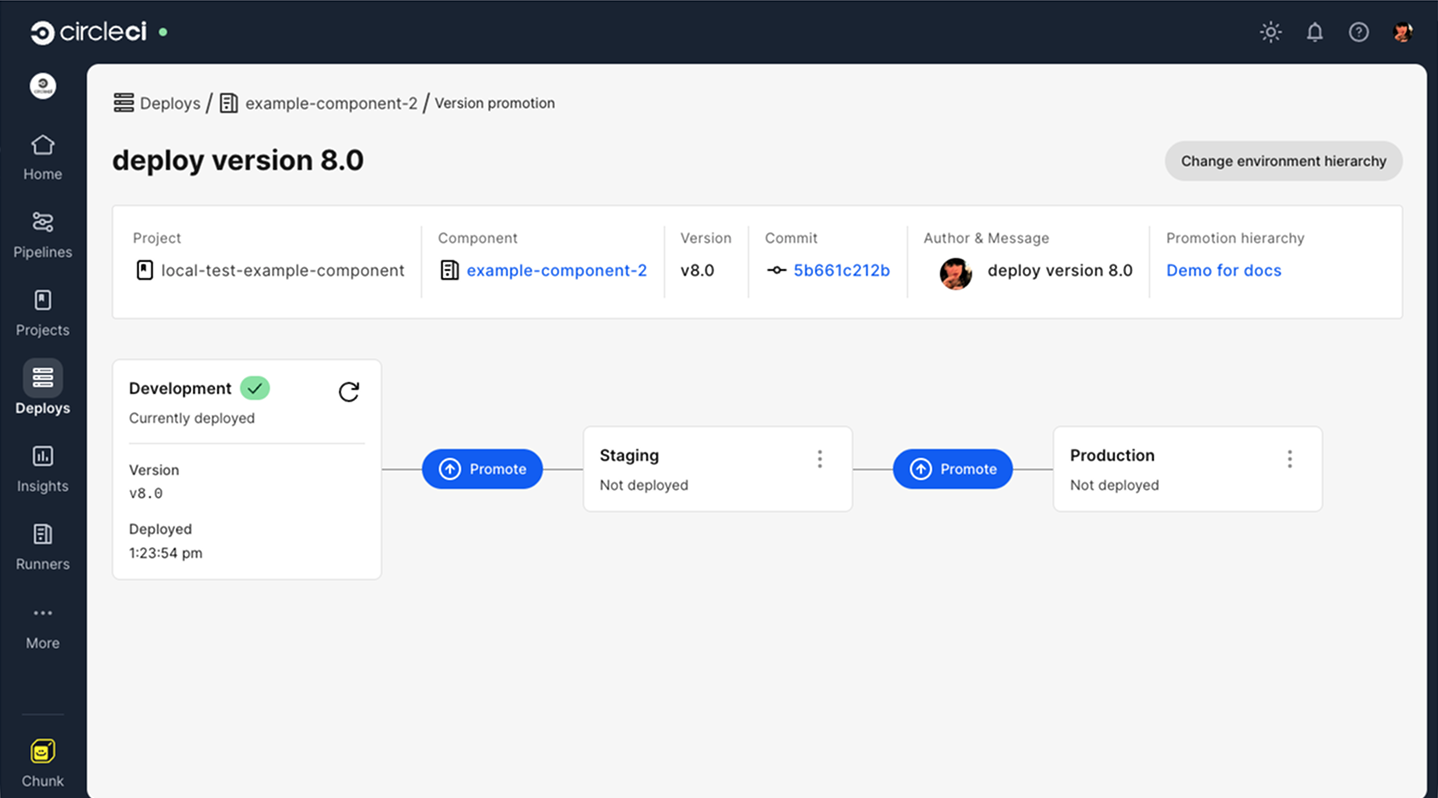
Task: Open the notifications bell
Action: 1314,31
